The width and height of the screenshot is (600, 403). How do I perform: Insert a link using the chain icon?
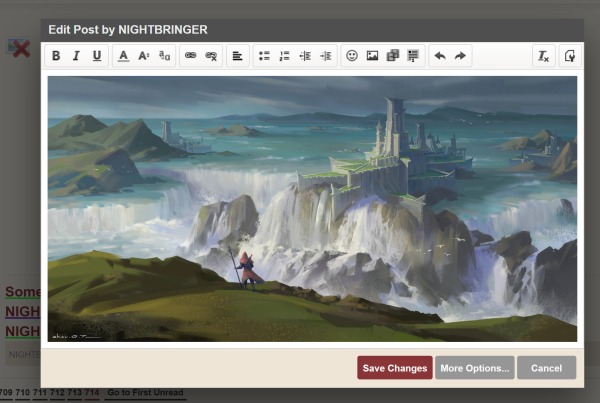(190, 56)
